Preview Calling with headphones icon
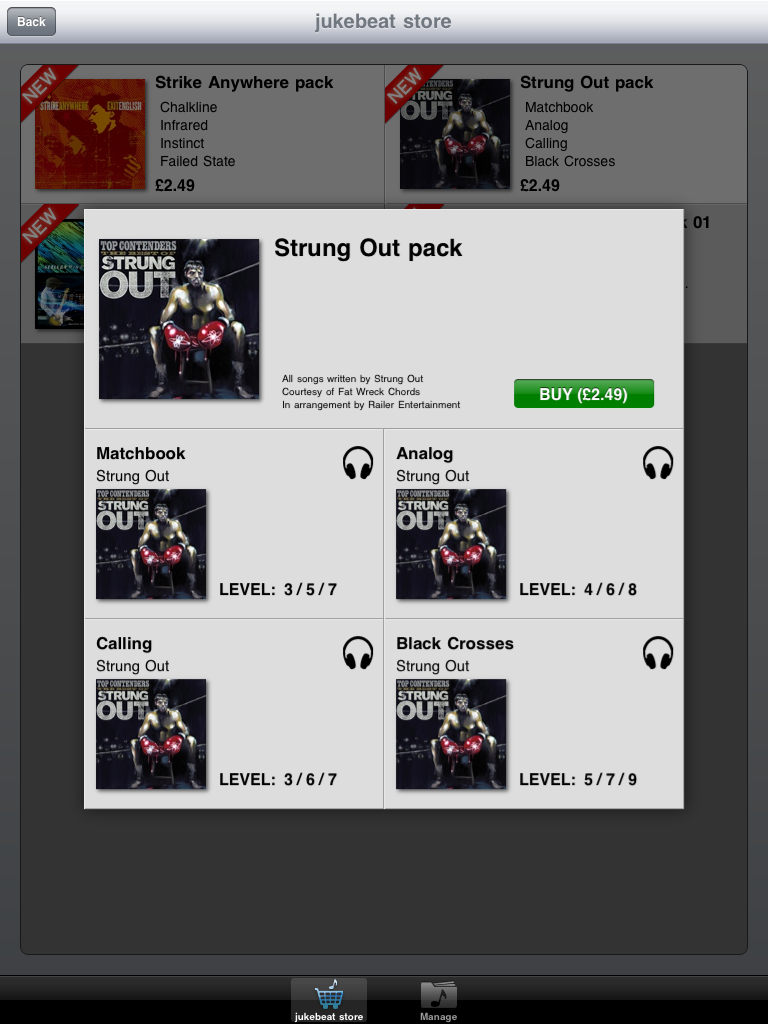The height and width of the screenshot is (1024, 768). pos(358,653)
